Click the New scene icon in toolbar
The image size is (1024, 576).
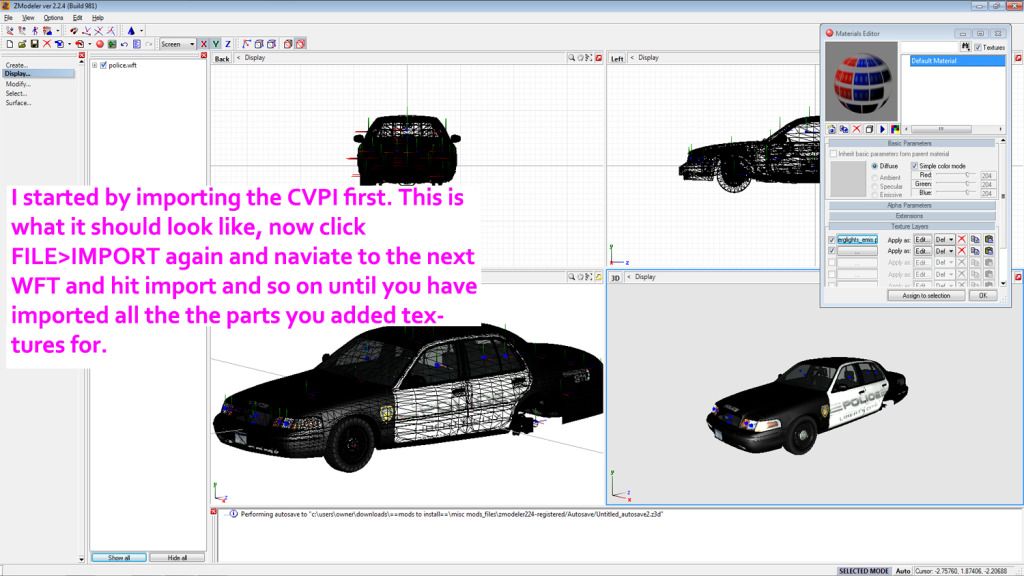tap(10, 44)
